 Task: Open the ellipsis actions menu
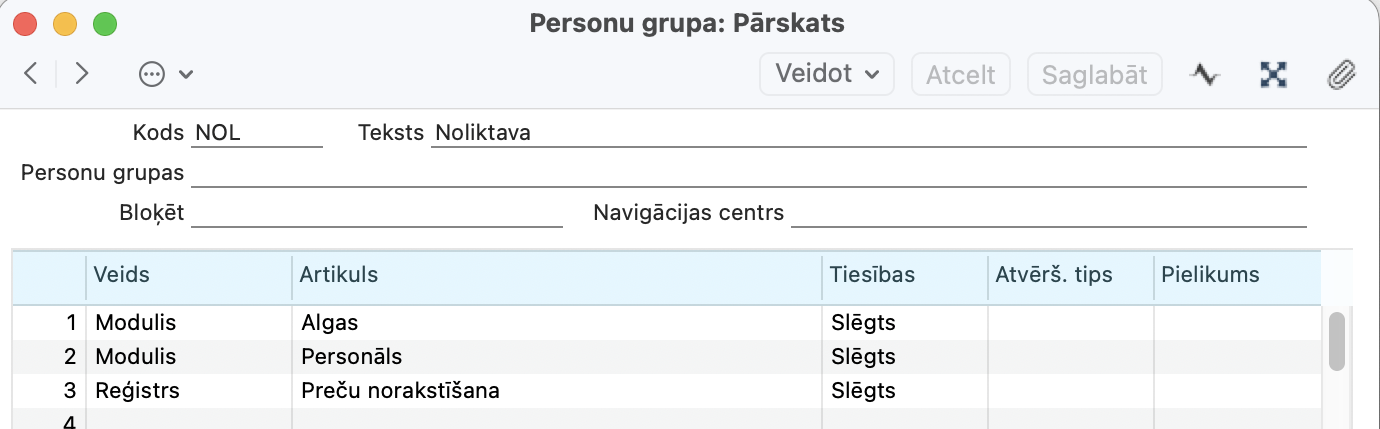pos(151,74)
